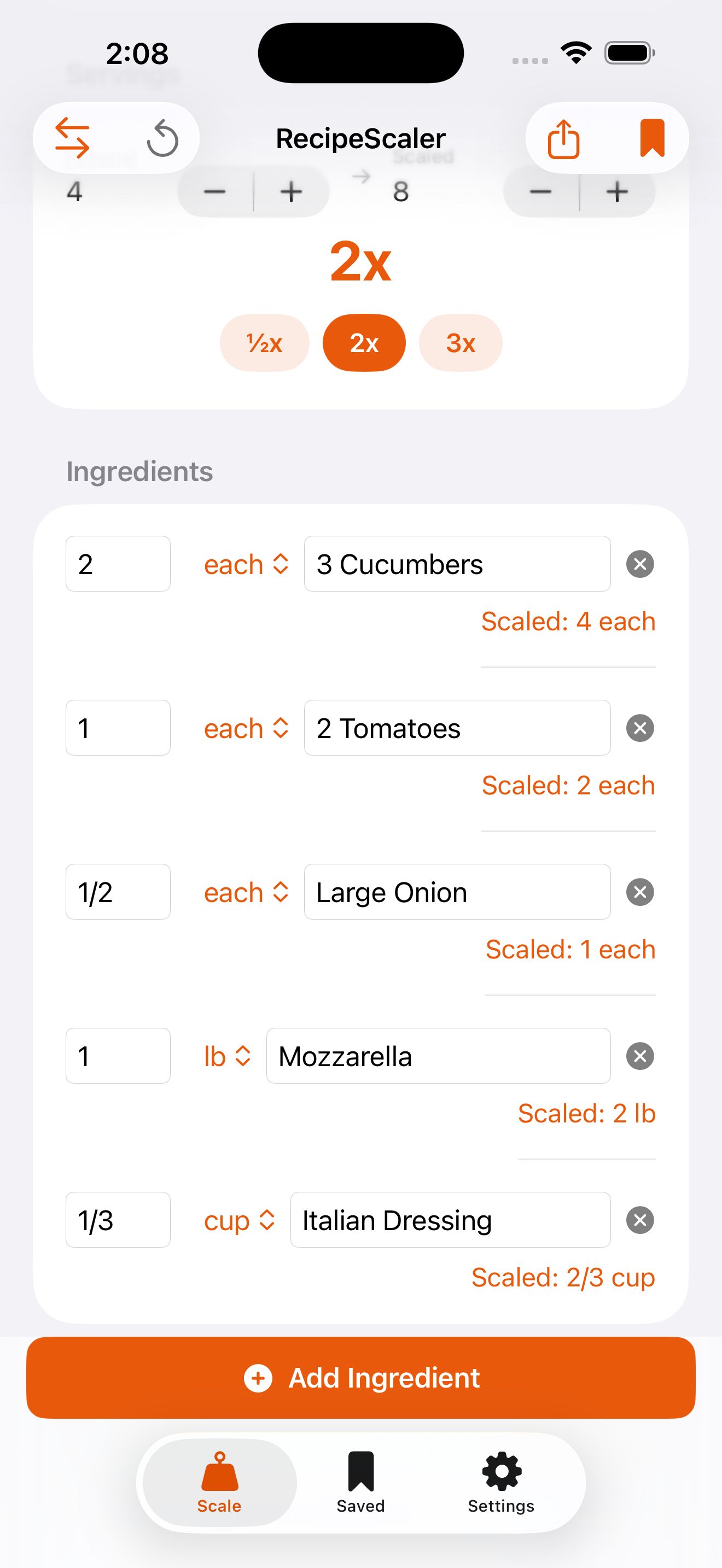Remove the 3 Cucumbers ingredient
The width and height of the screenshot is (722, 1568).
point(640,564)
